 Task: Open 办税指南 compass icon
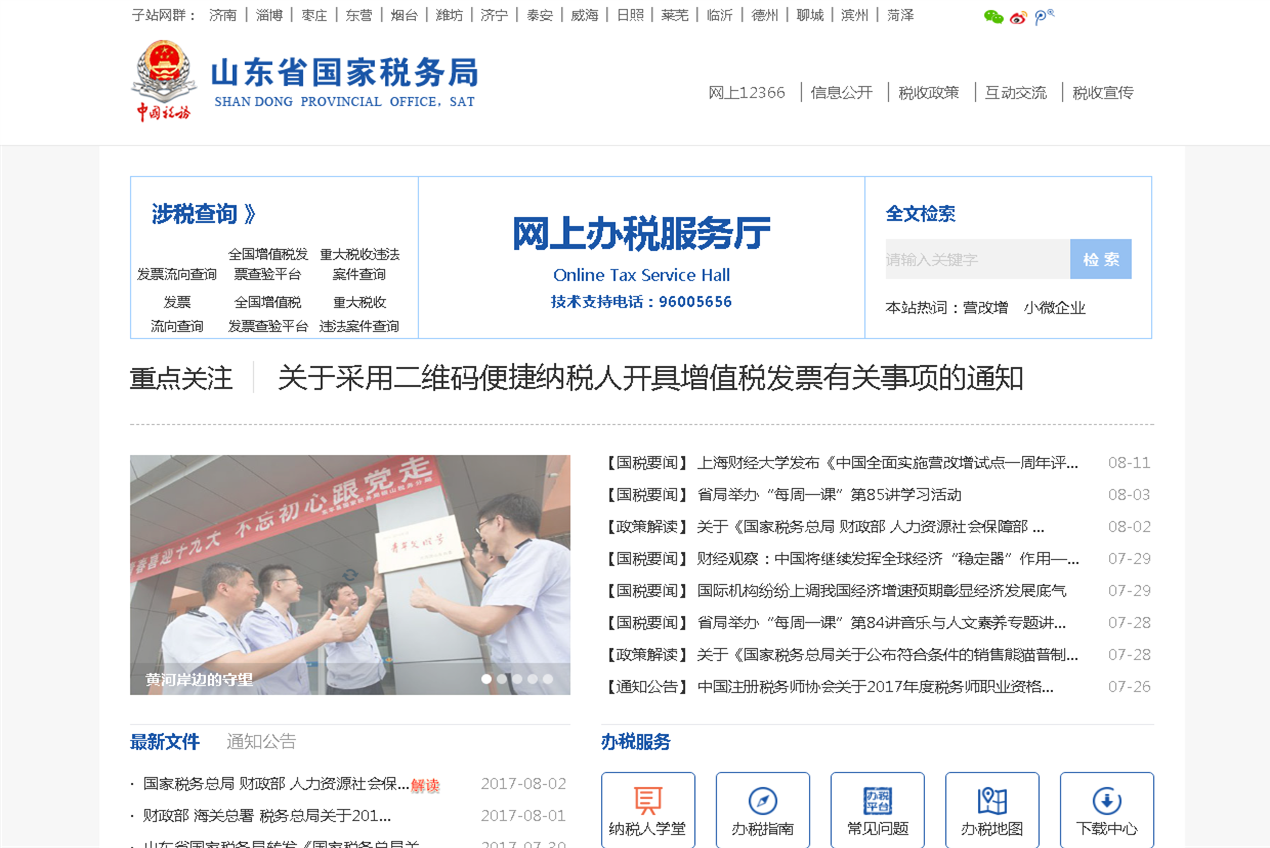(x=762, y=810)
